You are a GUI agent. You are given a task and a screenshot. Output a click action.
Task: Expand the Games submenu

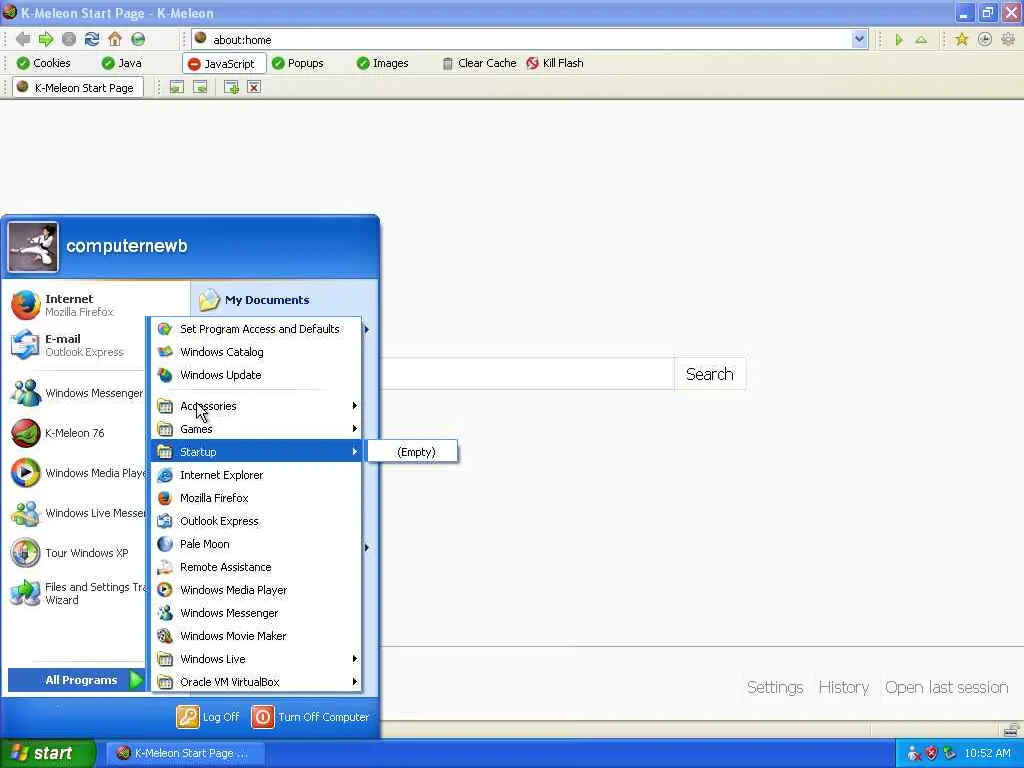(x=256, y=429)
